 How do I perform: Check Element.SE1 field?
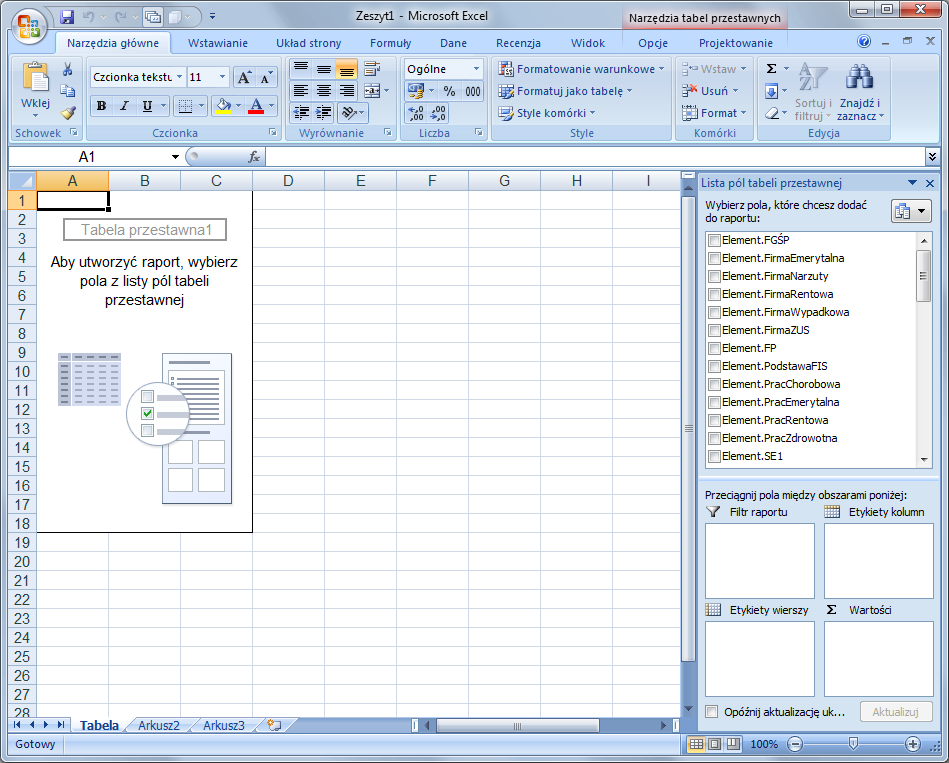tap(714, 457)
